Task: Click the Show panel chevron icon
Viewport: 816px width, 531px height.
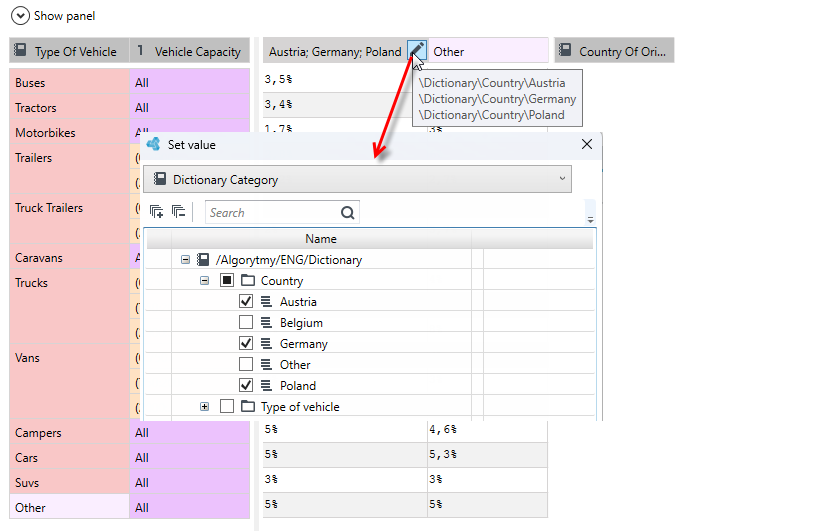Action: coord(20,16)
